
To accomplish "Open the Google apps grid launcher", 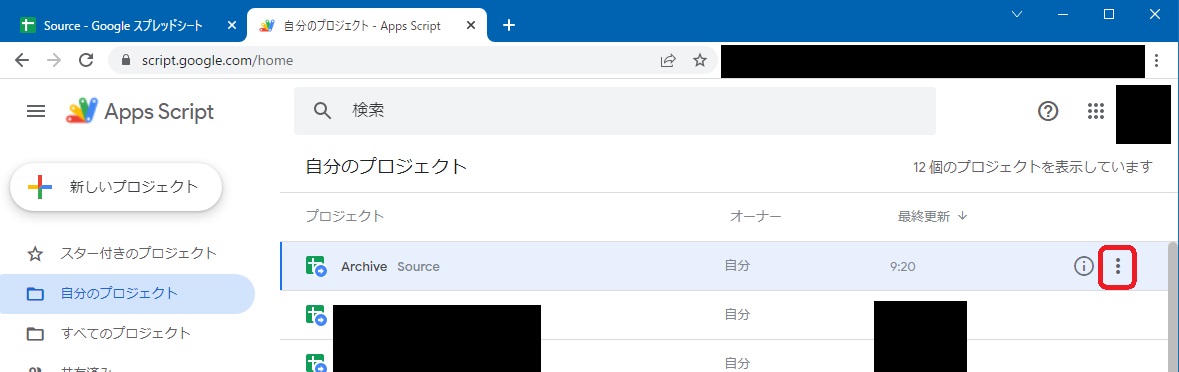I will click(1096, 111).
